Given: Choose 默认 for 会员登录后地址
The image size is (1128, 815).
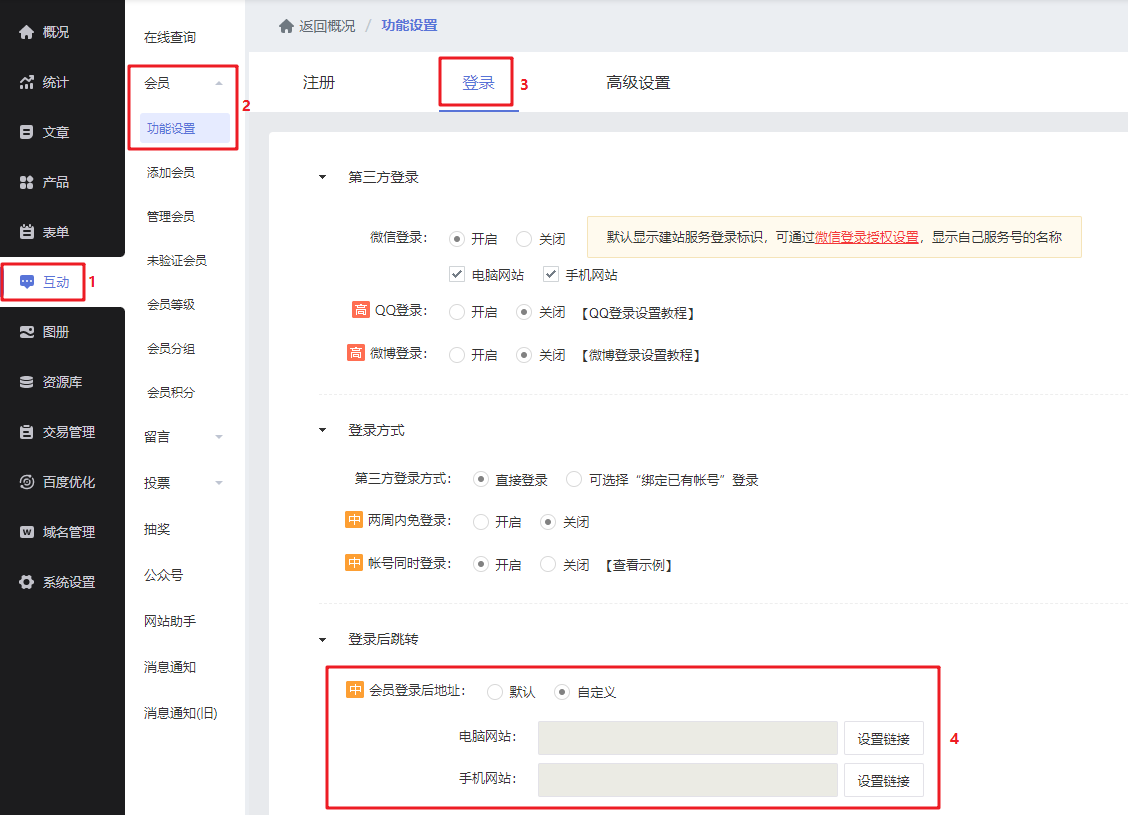Looking at the screenshot, I should (495, 692).
